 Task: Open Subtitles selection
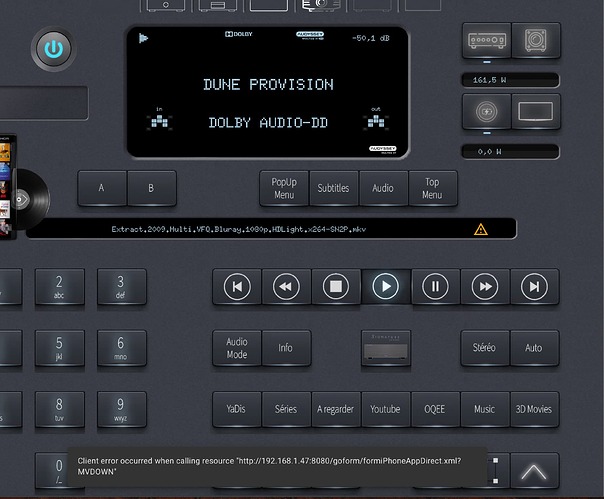coord(333,188)
